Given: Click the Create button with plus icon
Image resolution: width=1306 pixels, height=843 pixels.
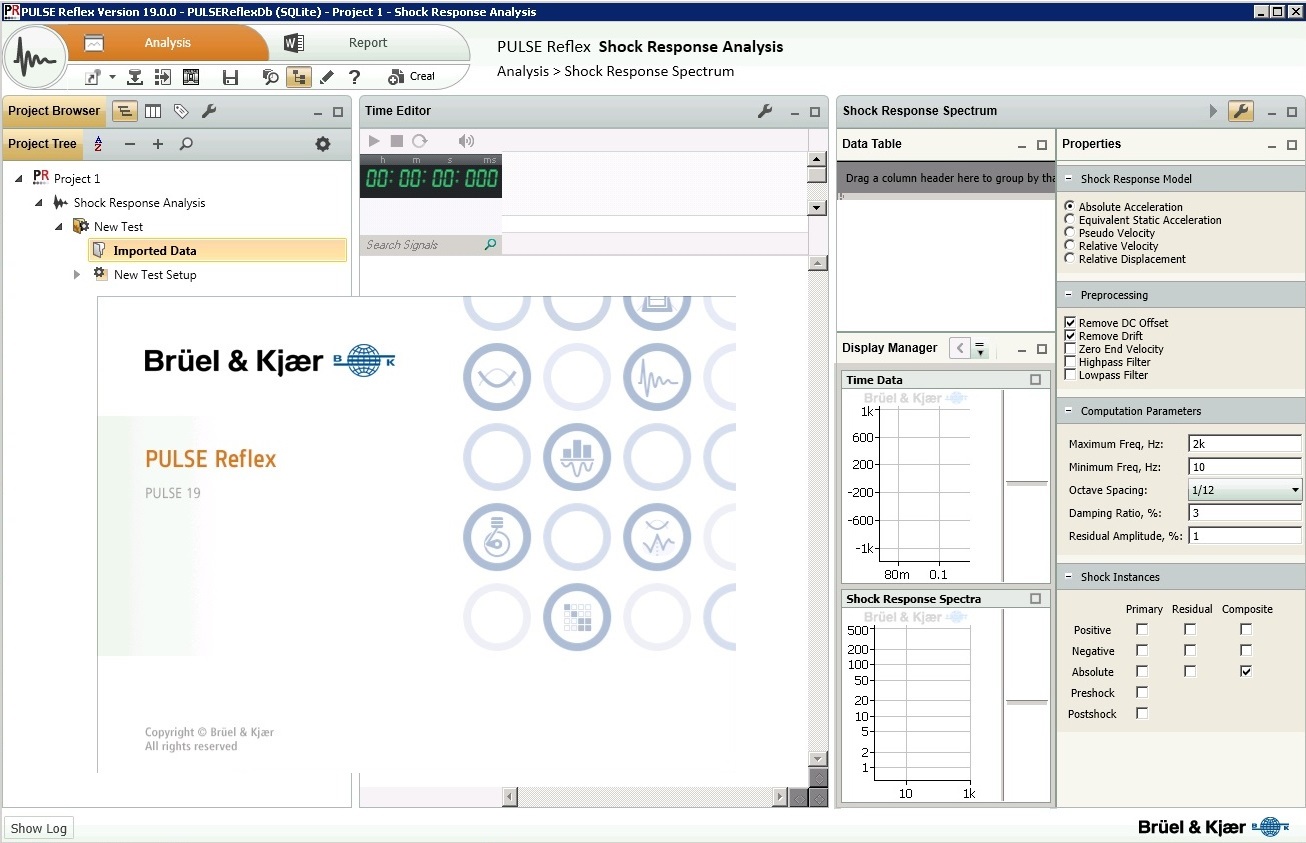Looking at the screenshot, I should tap(412, 77).
